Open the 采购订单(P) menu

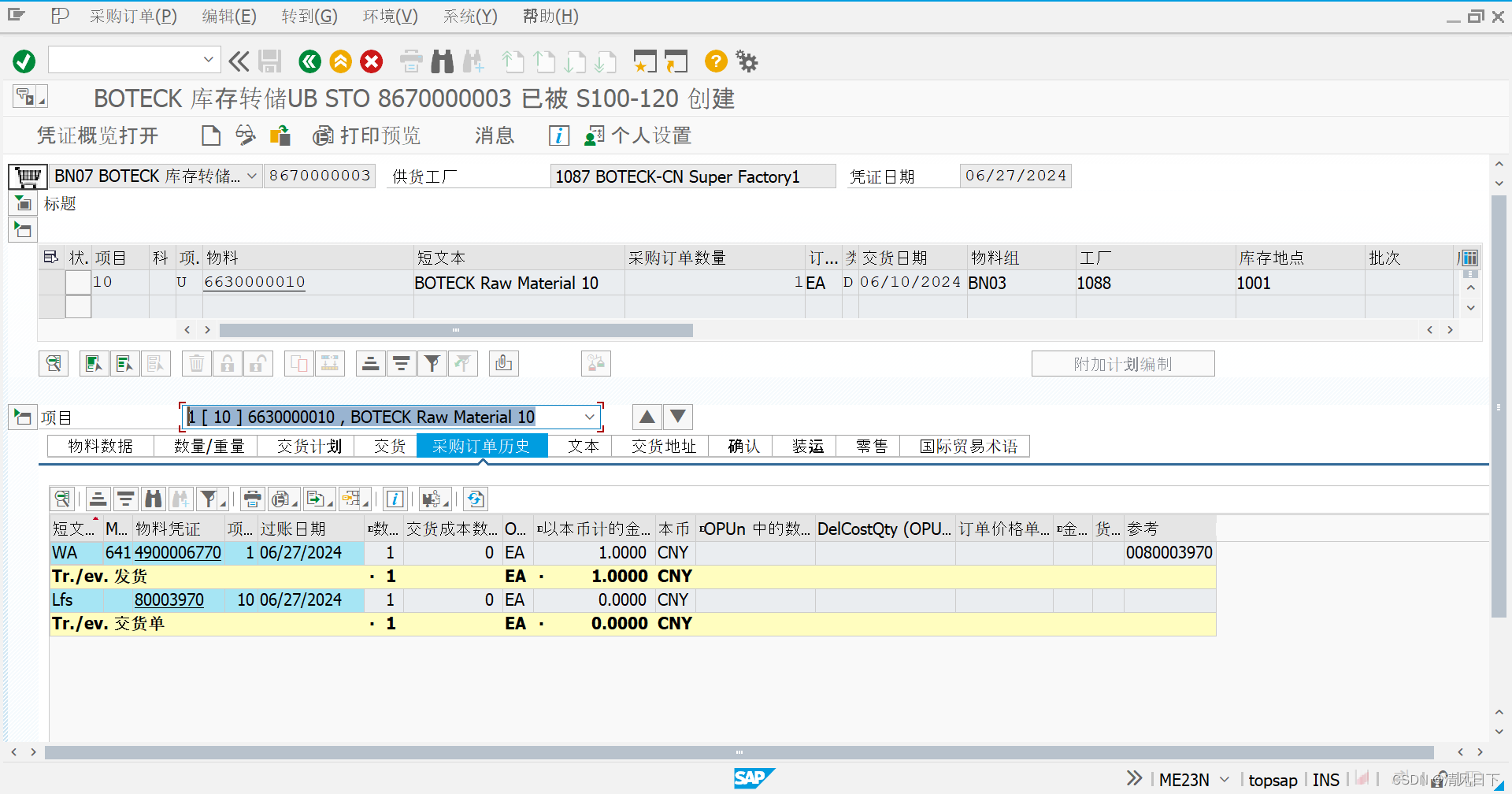pos(133,16)
